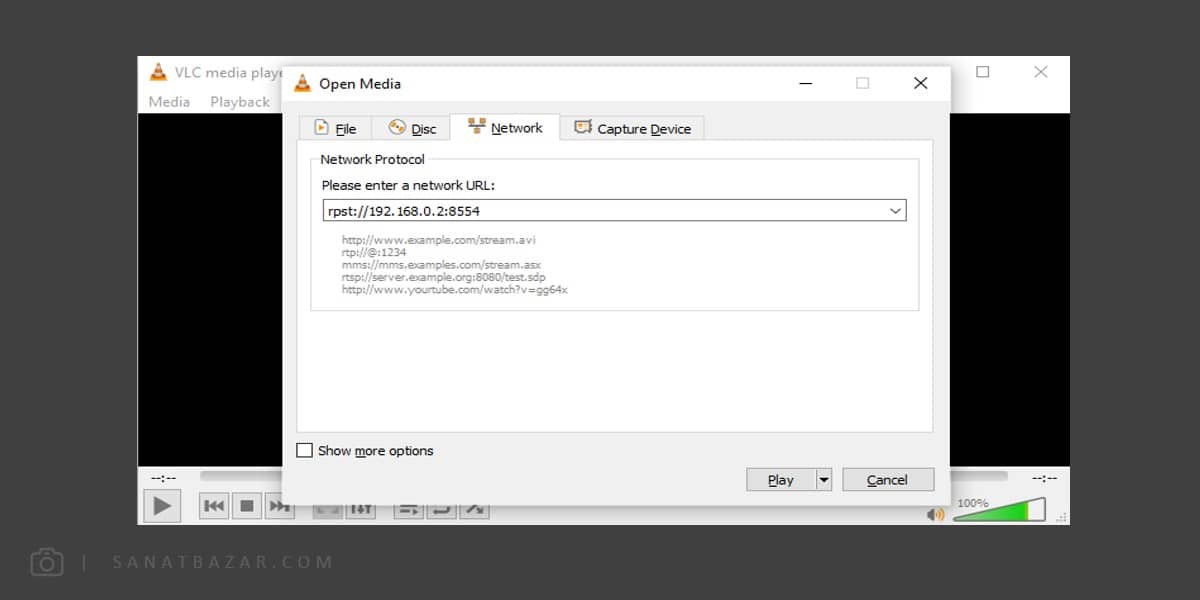Minimize the Open Media dialog
This screenshot has height=600, width=1200.
(x=806, y=83)
